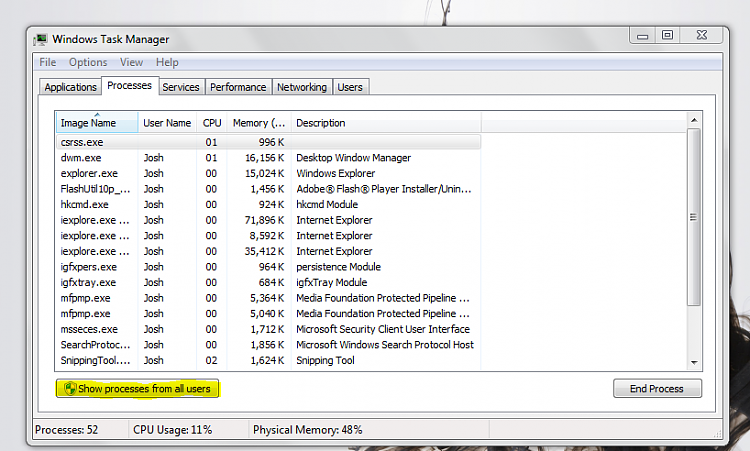
Task: Sort by CPU column header
Action: coord(212,123)
